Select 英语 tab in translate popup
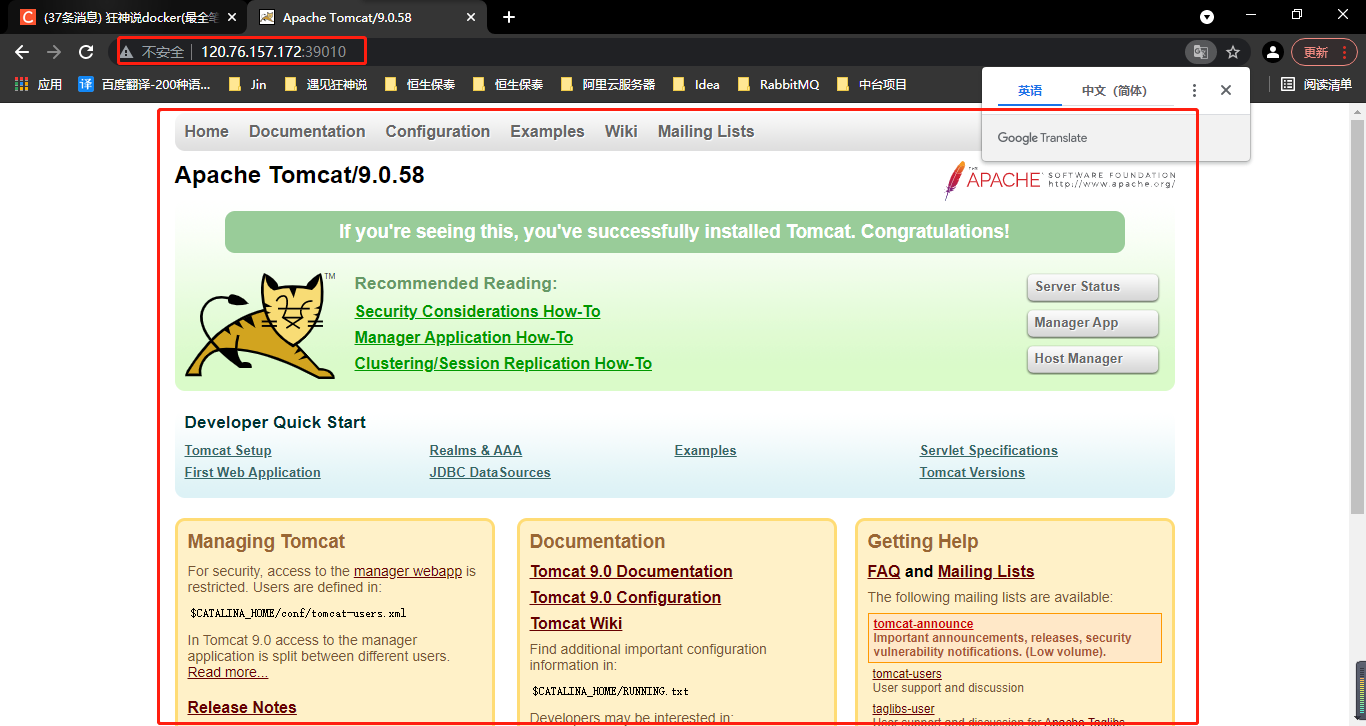Image resolution: width=1366 pixels, height=726 pixels. pyautogui.click(x=1030, y=91)
